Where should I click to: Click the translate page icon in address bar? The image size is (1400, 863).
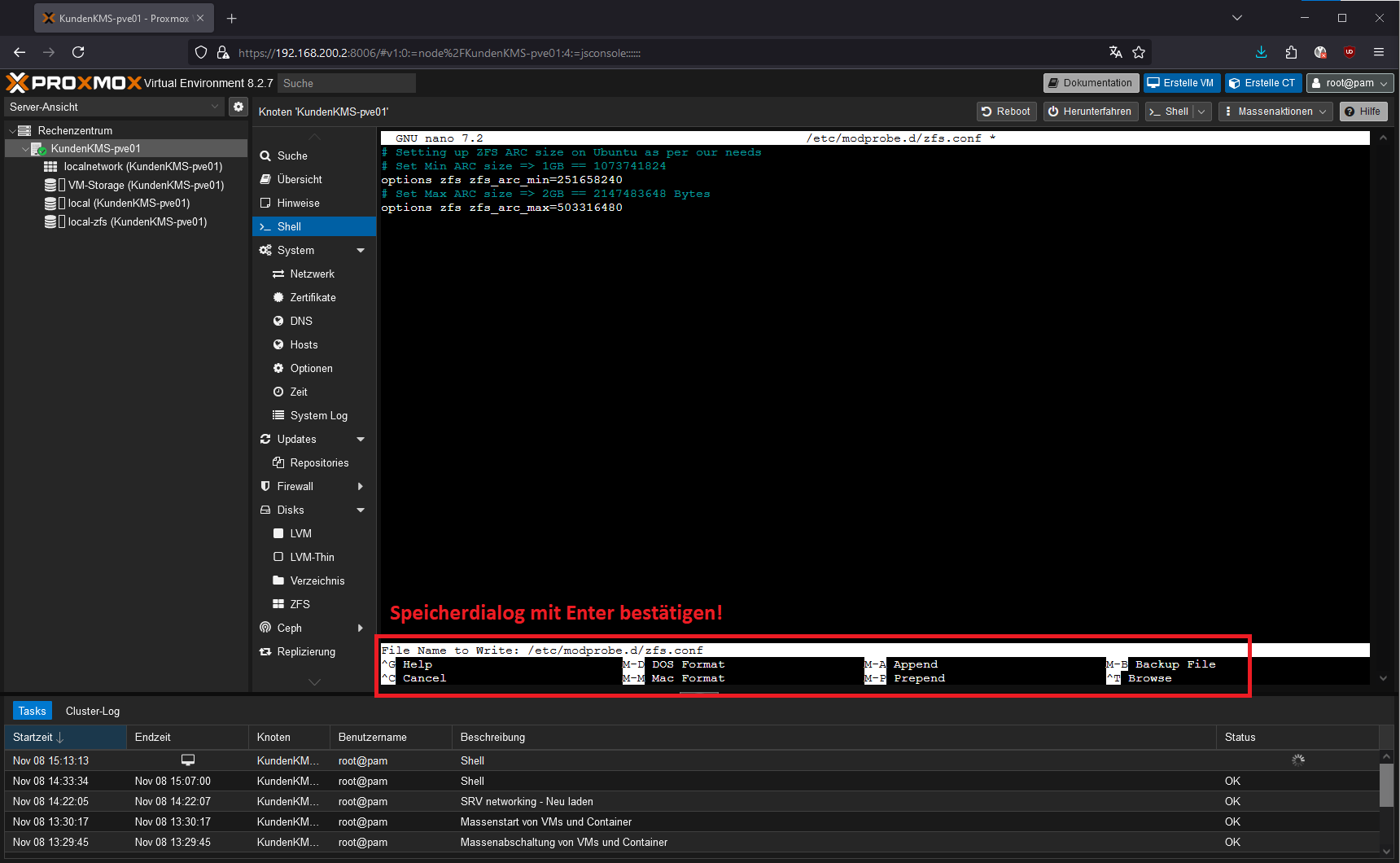(x=1115, y=52)
